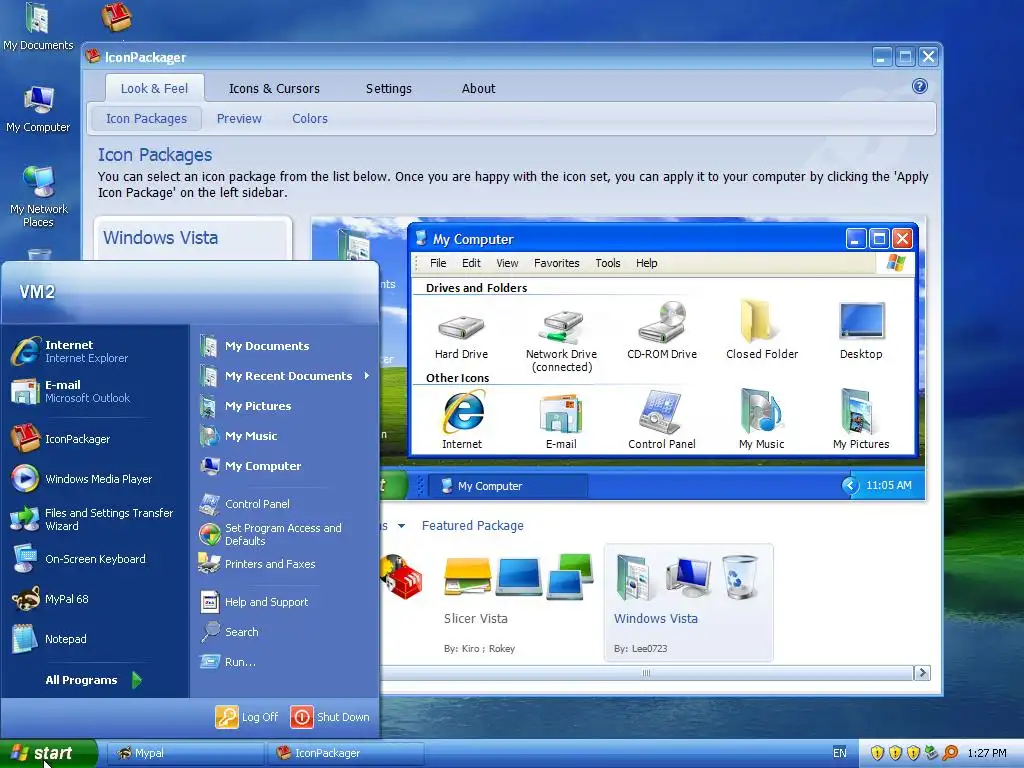Select the CD-ROM Drive preview icon
The height and width of the screenshot is (768, 1024).
pos(662,332)
